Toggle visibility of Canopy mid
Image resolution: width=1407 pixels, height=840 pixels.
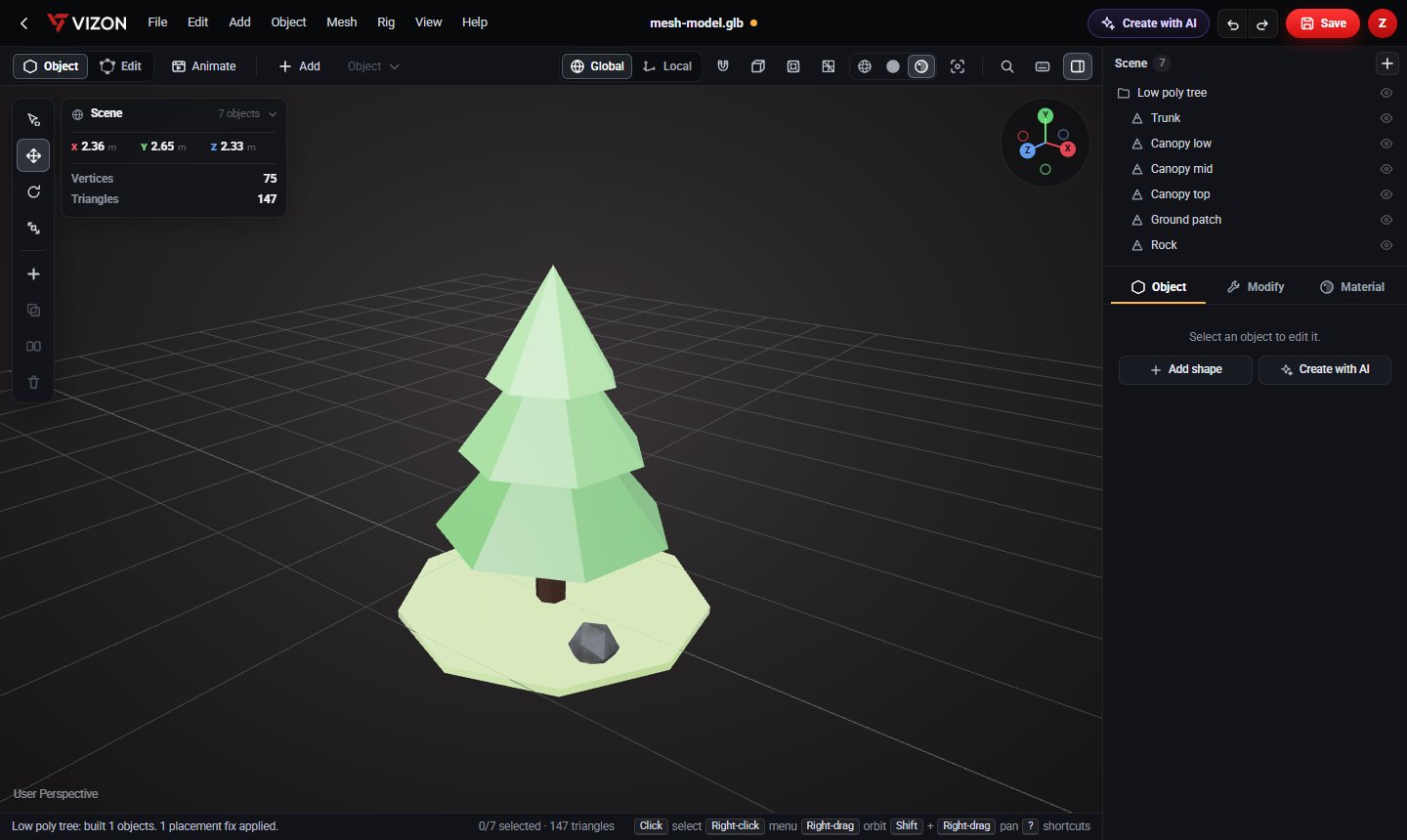1386,169
